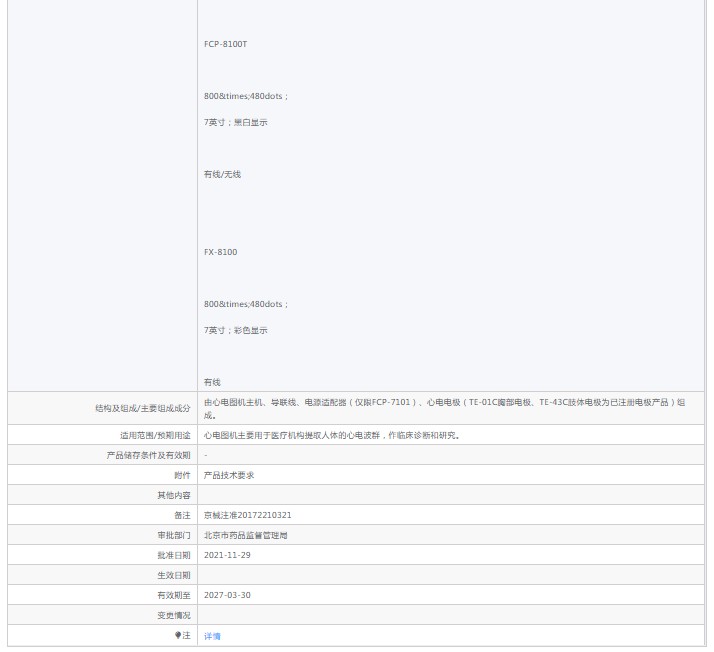Click the 产品技术要求 attachment text
This screenshot has height=652, width=714.
point(229,475)
